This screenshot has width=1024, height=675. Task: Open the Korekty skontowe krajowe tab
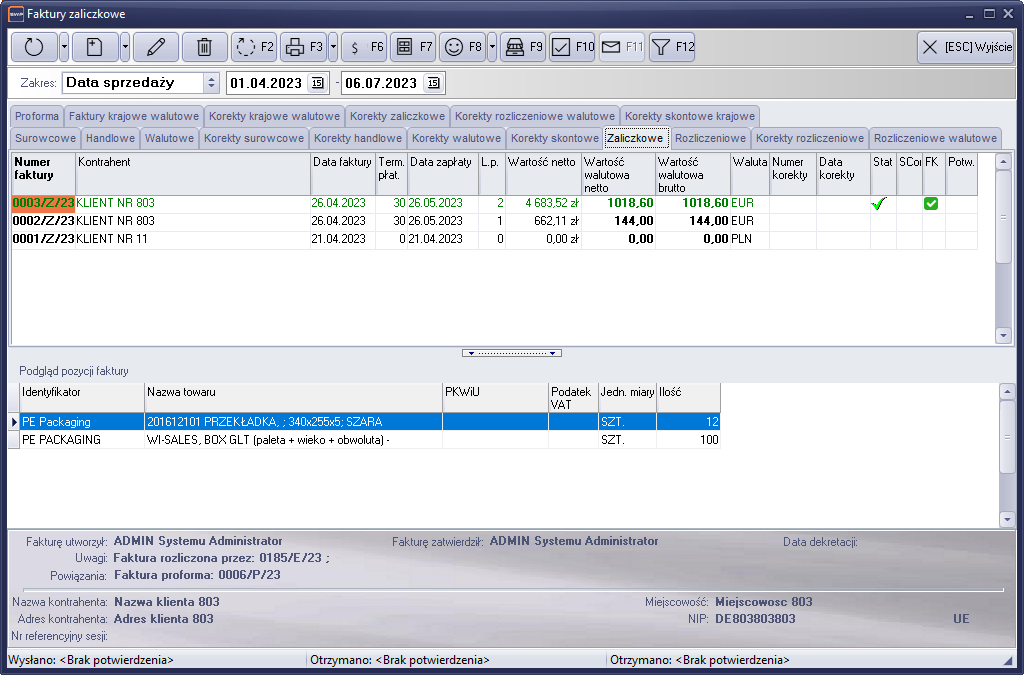(x=690, y=116)
